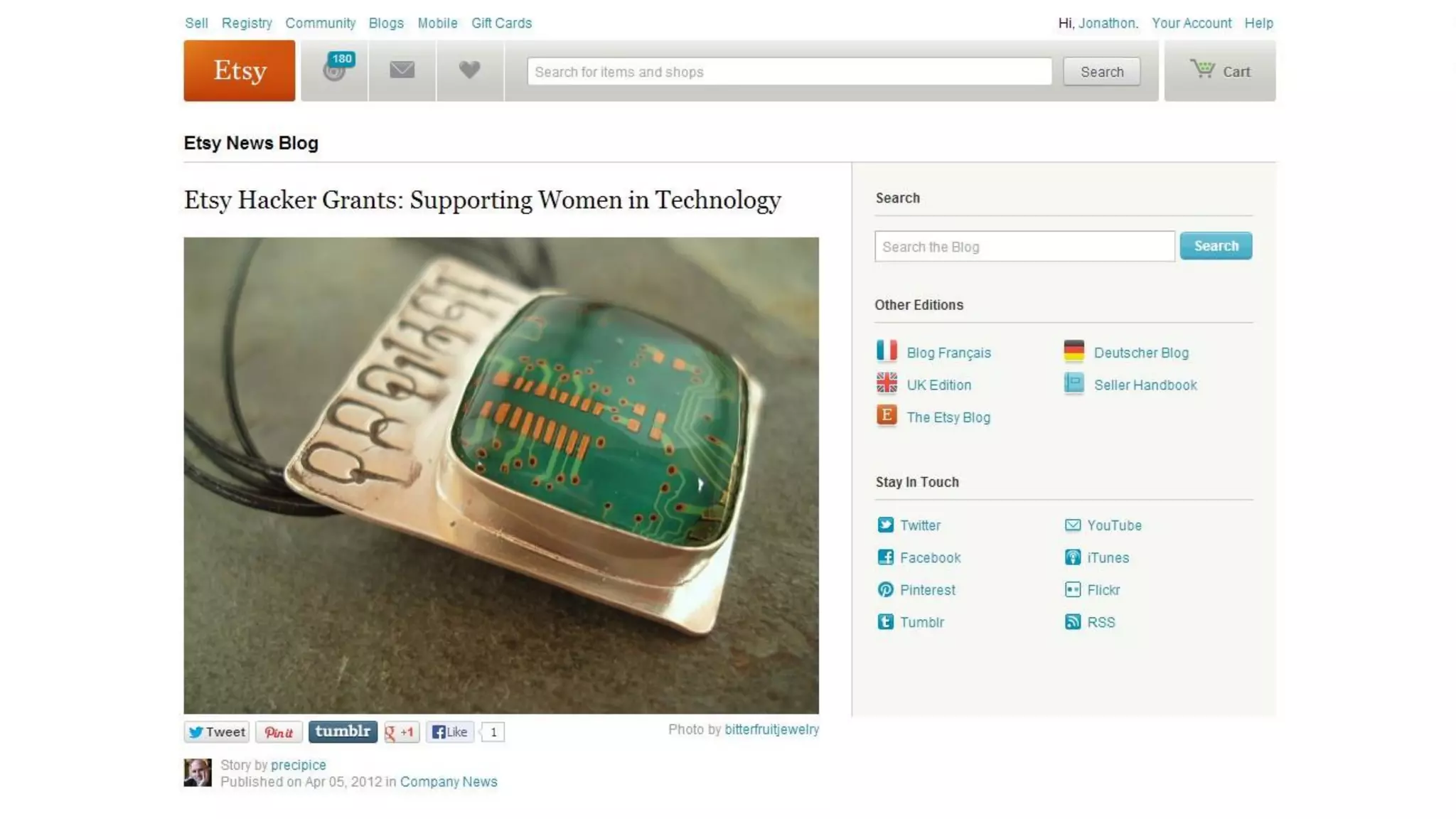Open the shopping Cart
This screenshot has width=1456, height=819.
1219,70
